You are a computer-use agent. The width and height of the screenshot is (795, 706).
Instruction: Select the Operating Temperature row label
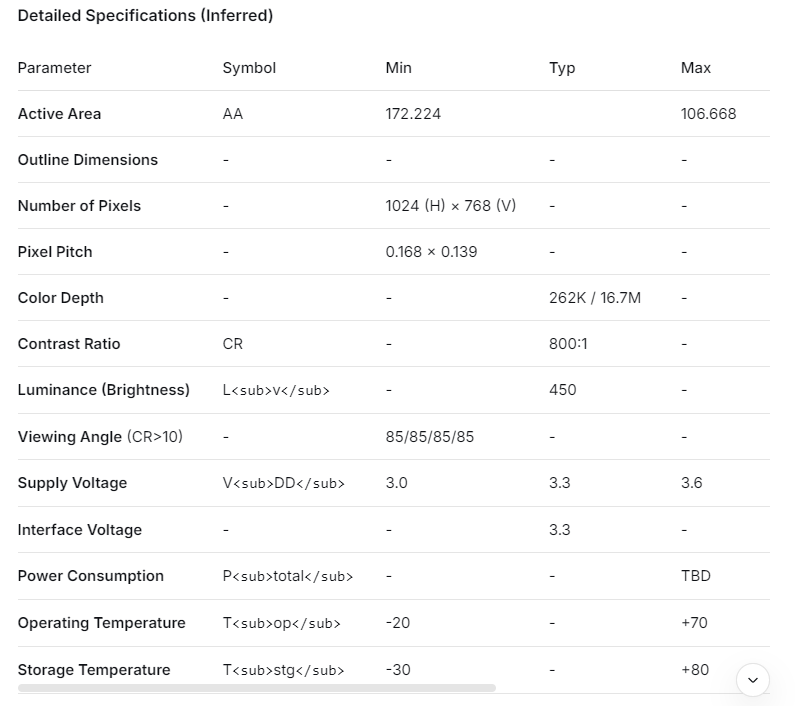click(102, 623)
